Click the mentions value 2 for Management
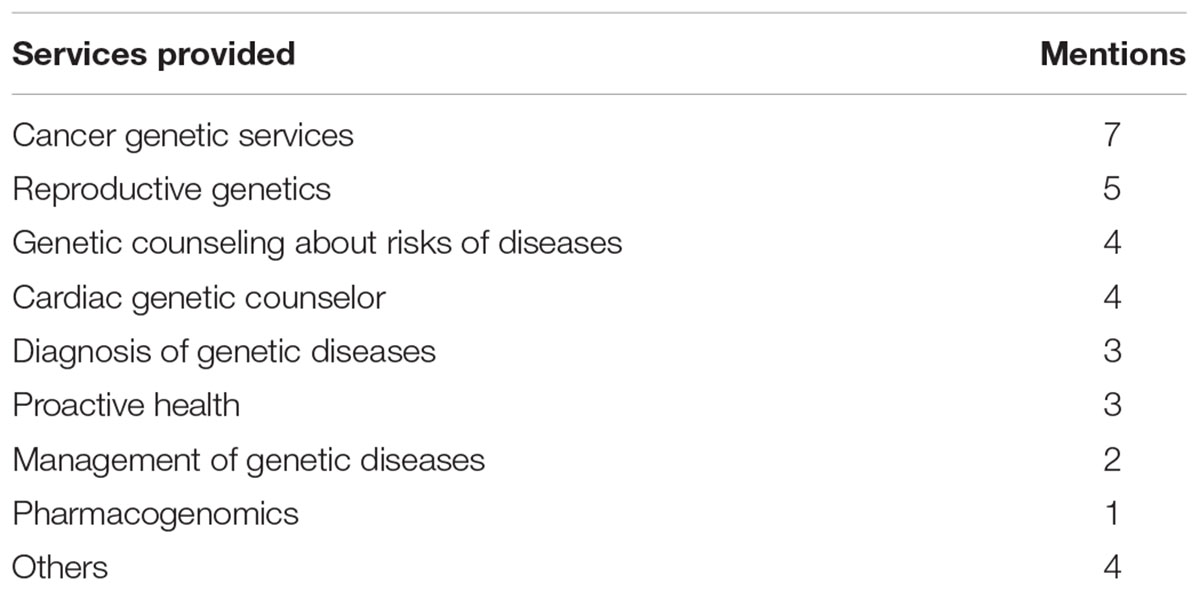1200x591 pixels. [x=1112, y=460]
